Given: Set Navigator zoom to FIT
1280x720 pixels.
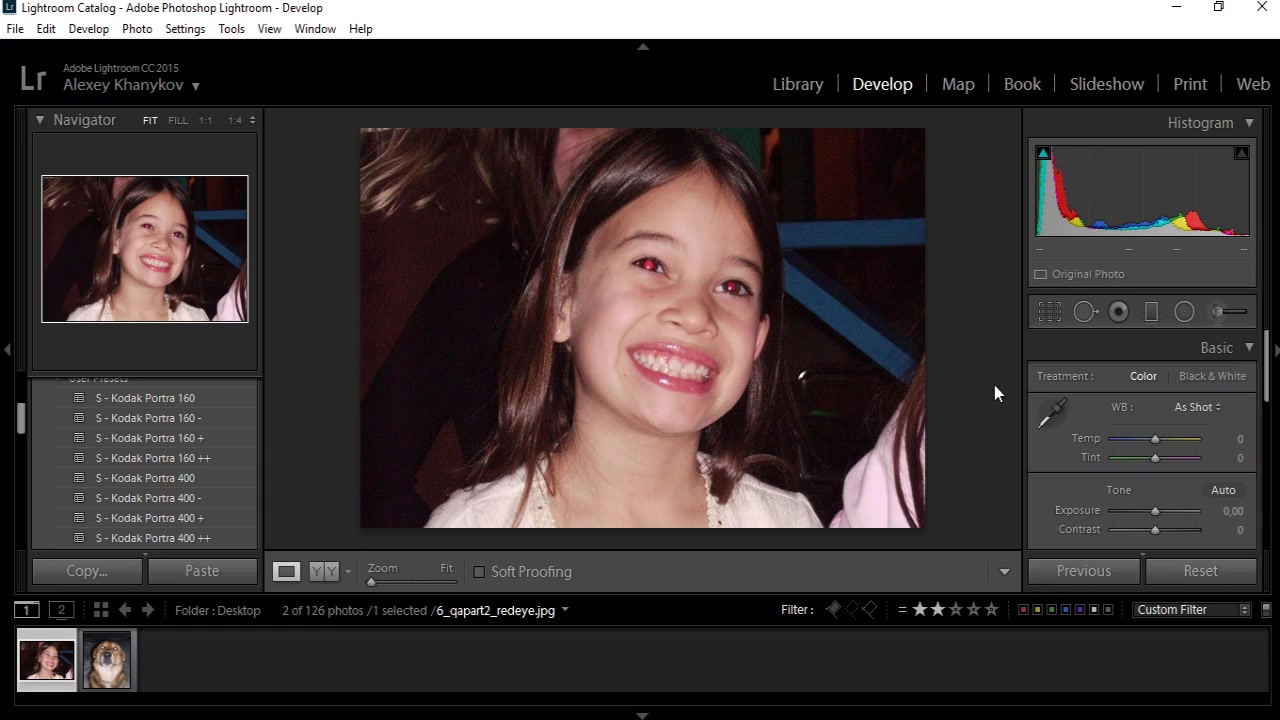Looking at the screenshot, I should click(150, 120).
